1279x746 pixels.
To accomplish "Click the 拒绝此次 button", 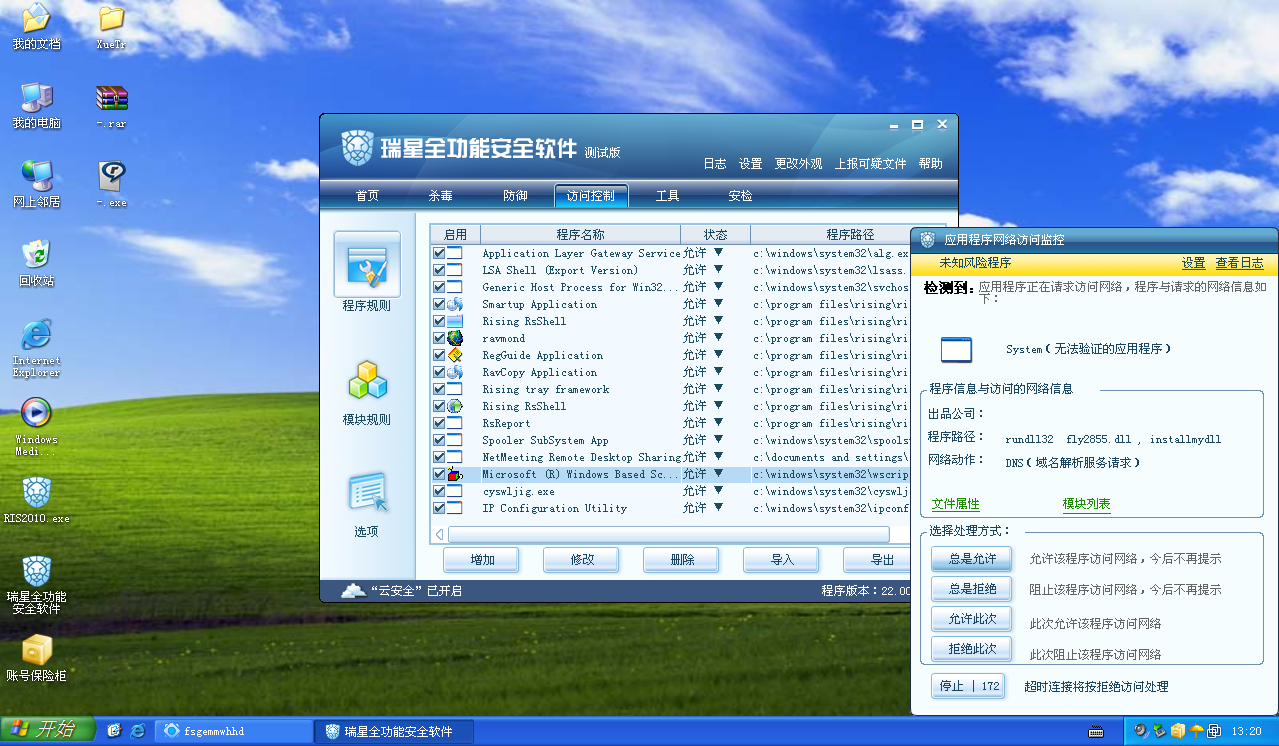I will click(971, 649).
